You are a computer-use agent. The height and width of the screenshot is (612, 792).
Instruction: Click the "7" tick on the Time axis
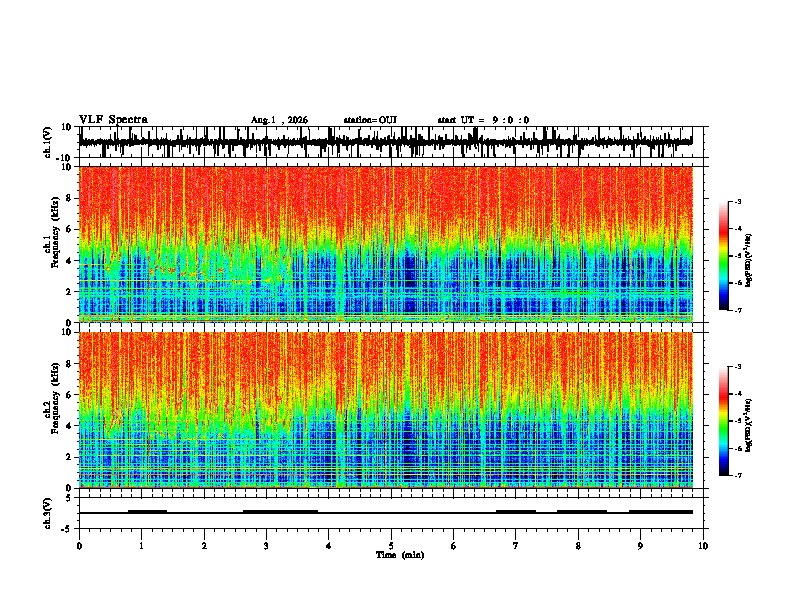click(516, 546)
